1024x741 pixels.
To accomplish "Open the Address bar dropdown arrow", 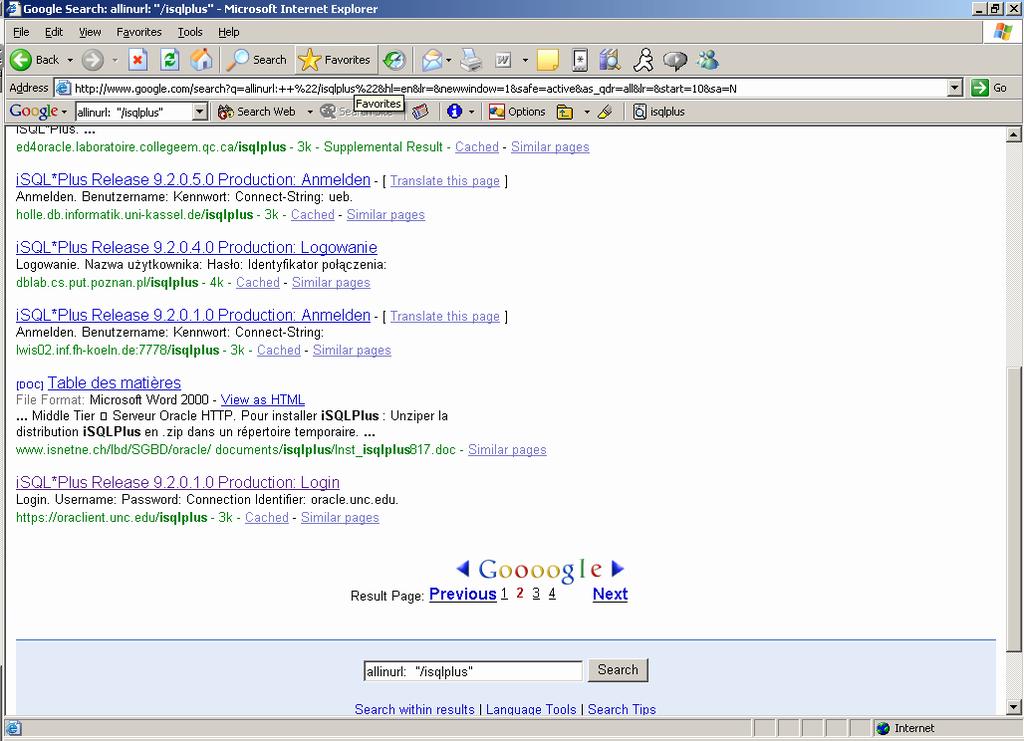I will click(955, 87).
